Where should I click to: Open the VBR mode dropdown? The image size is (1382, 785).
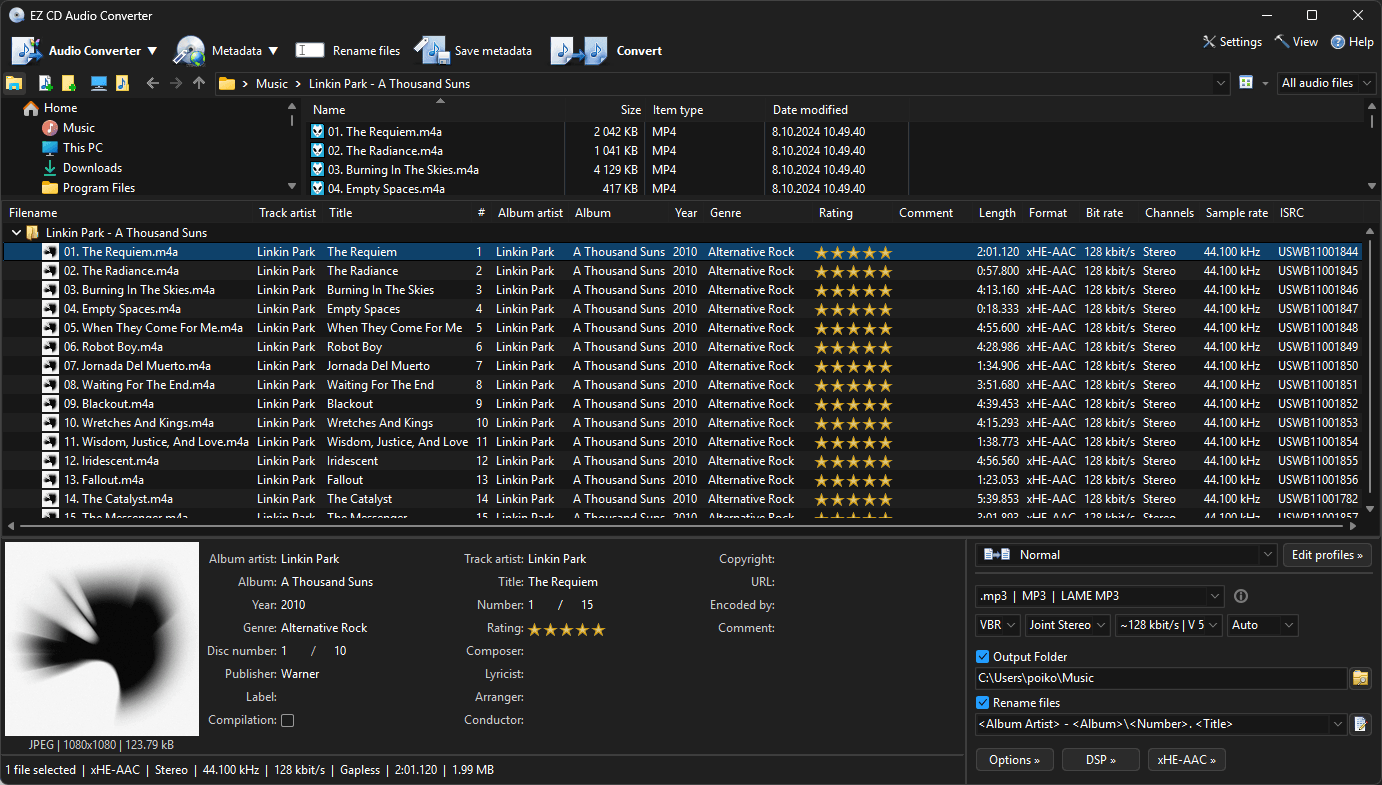point(997,624)
